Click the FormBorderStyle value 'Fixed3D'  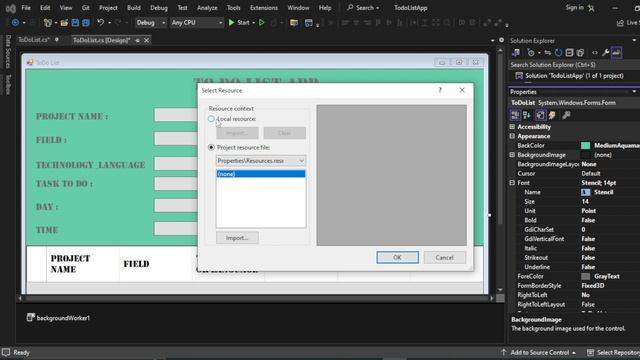point(593,286)
